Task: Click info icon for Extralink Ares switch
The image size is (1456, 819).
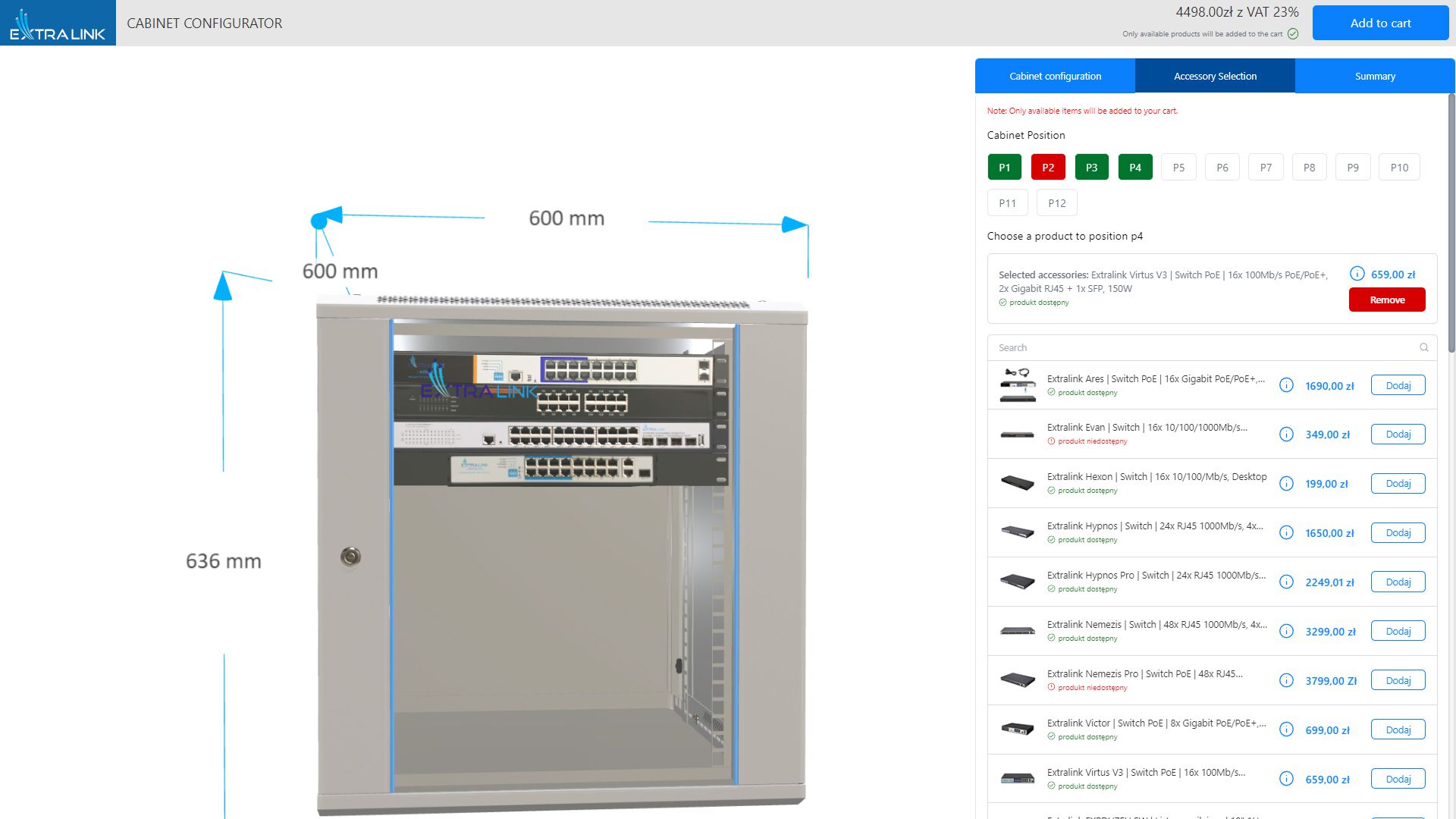Action: (1286, 385)
